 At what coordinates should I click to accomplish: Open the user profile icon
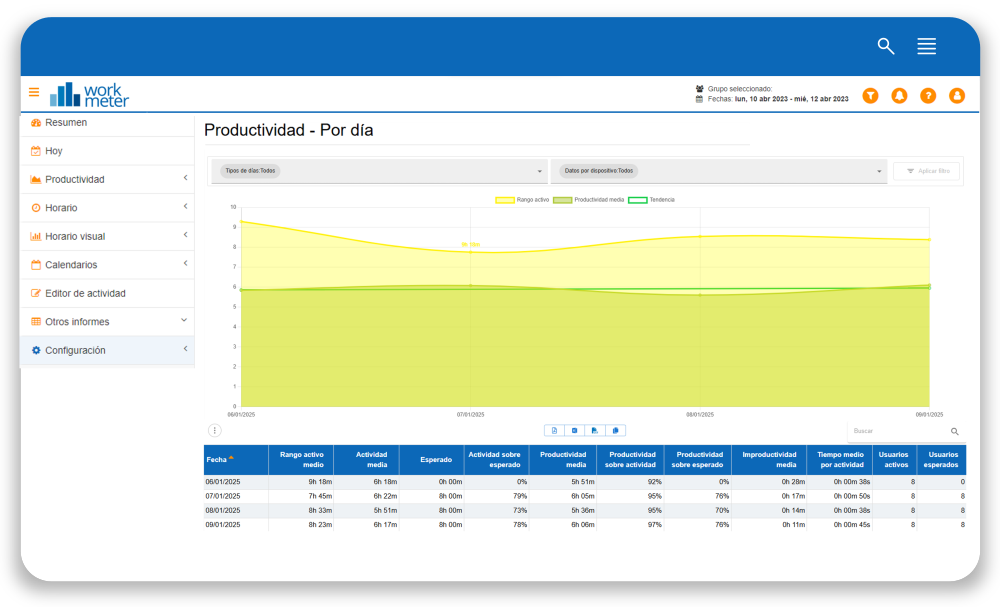[x=957, y=95]
